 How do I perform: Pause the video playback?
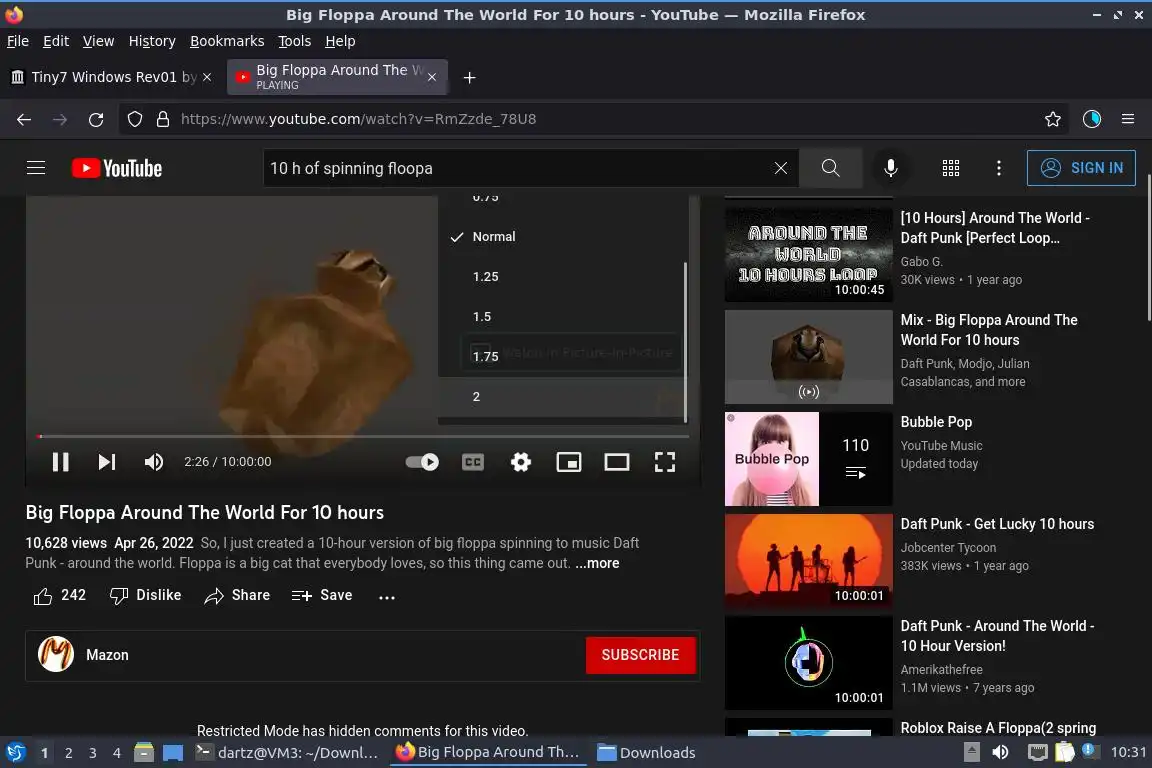(x=60, y=462)
